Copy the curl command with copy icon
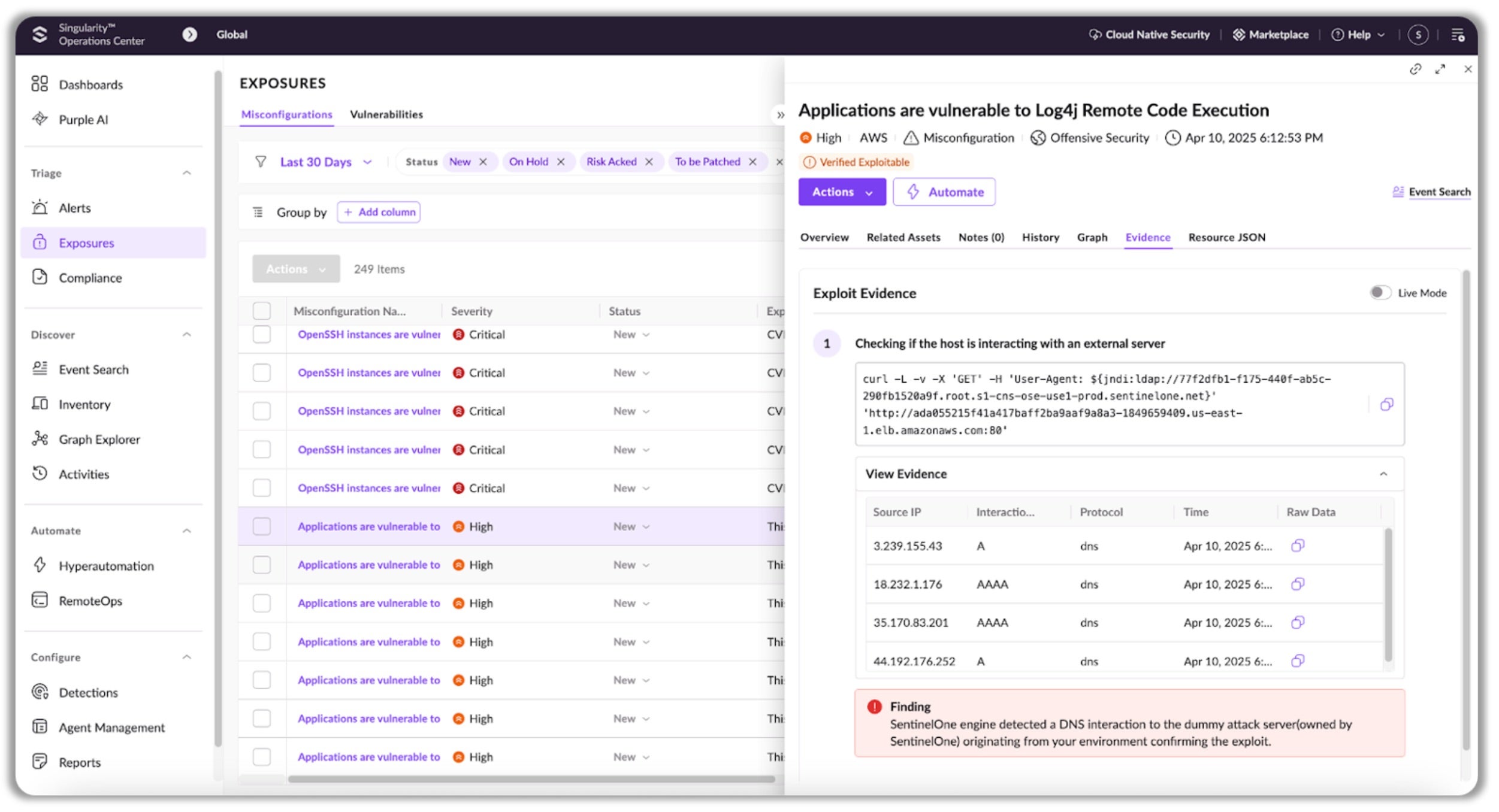The width and height of the screenshot is (1499, 812). pos(1386,405)
